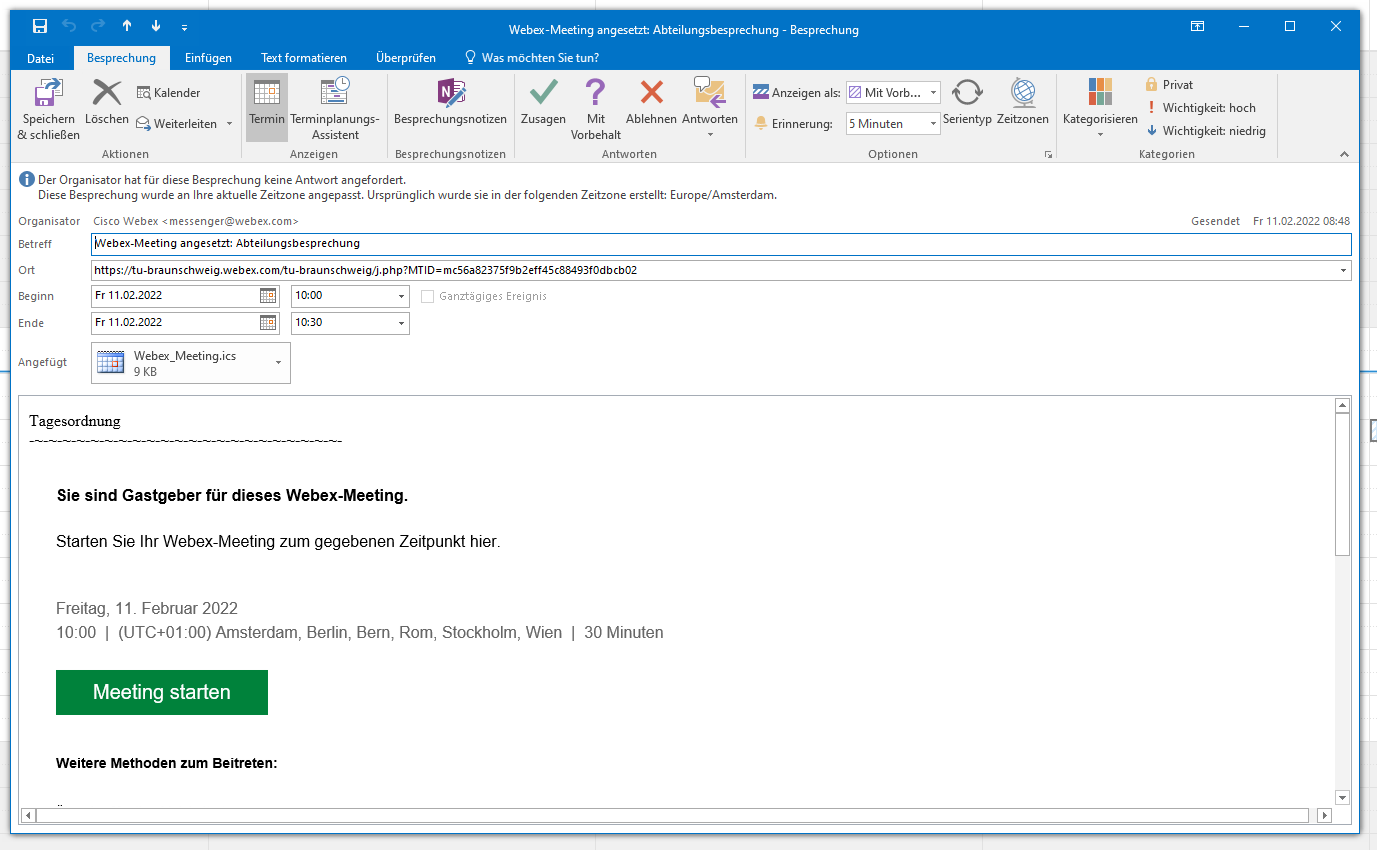
Task: Open Optionen group dialog launcher
Action: (1048, 155)
